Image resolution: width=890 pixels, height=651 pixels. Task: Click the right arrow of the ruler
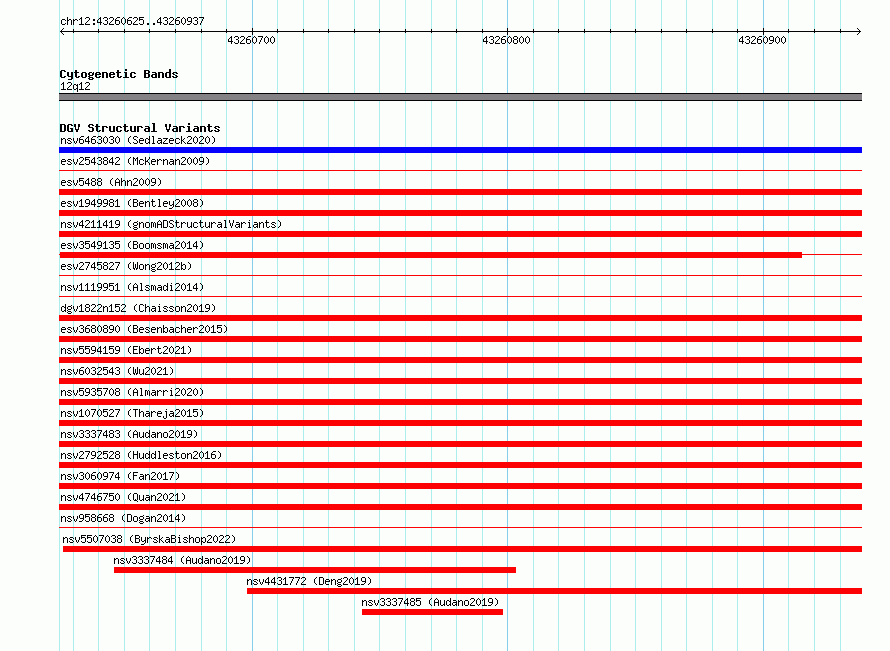point(858,31)
